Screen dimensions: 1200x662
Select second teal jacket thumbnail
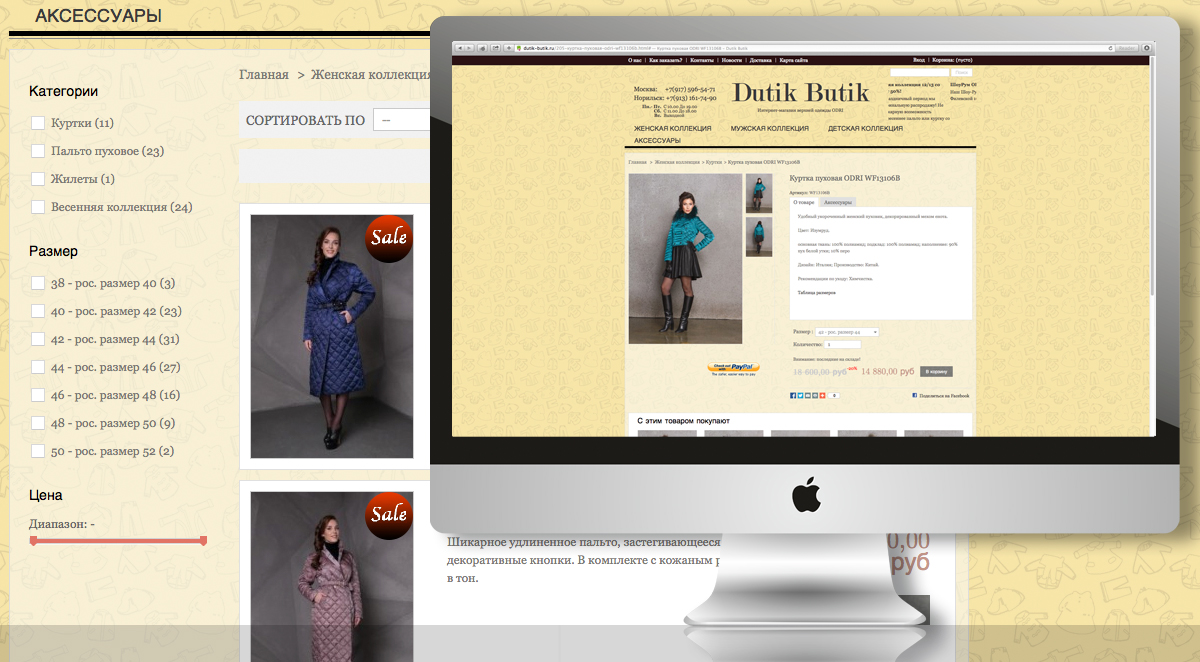pos(759,236)
